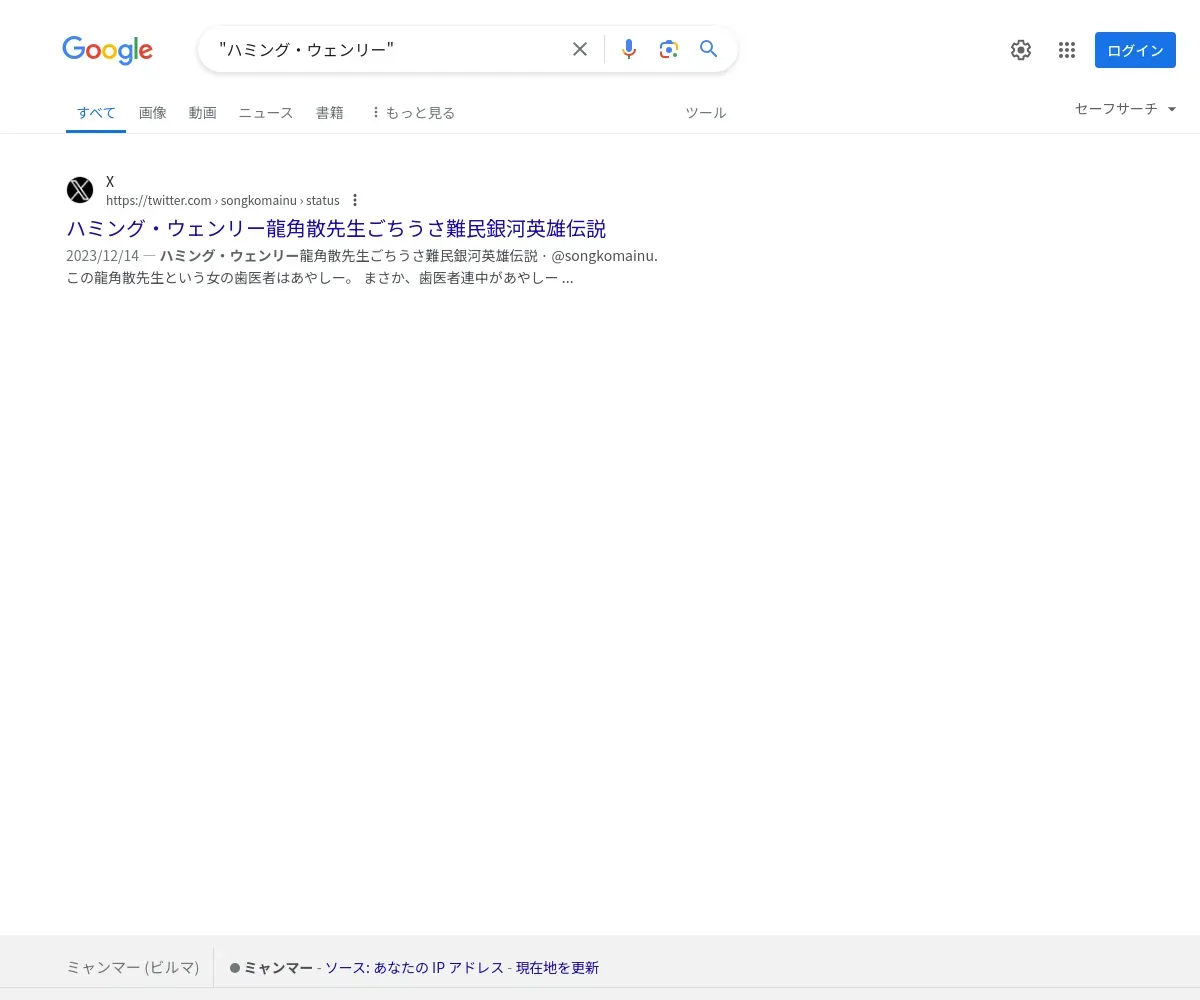Screen dimensions: 1200x1000
Task: Click the Google logo
Action: pos(107,50)
